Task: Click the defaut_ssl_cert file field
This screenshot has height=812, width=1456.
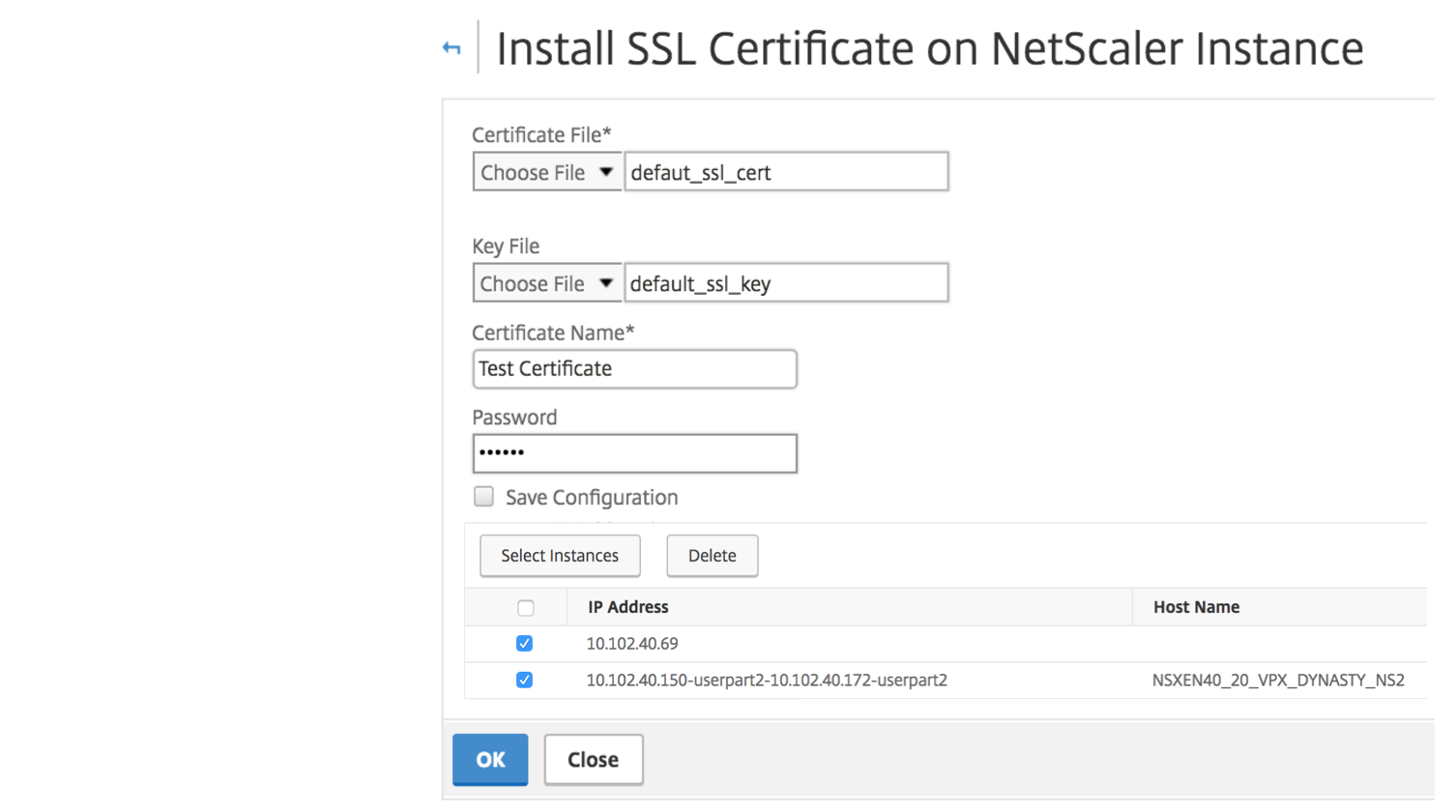Action: click(786, 172)
